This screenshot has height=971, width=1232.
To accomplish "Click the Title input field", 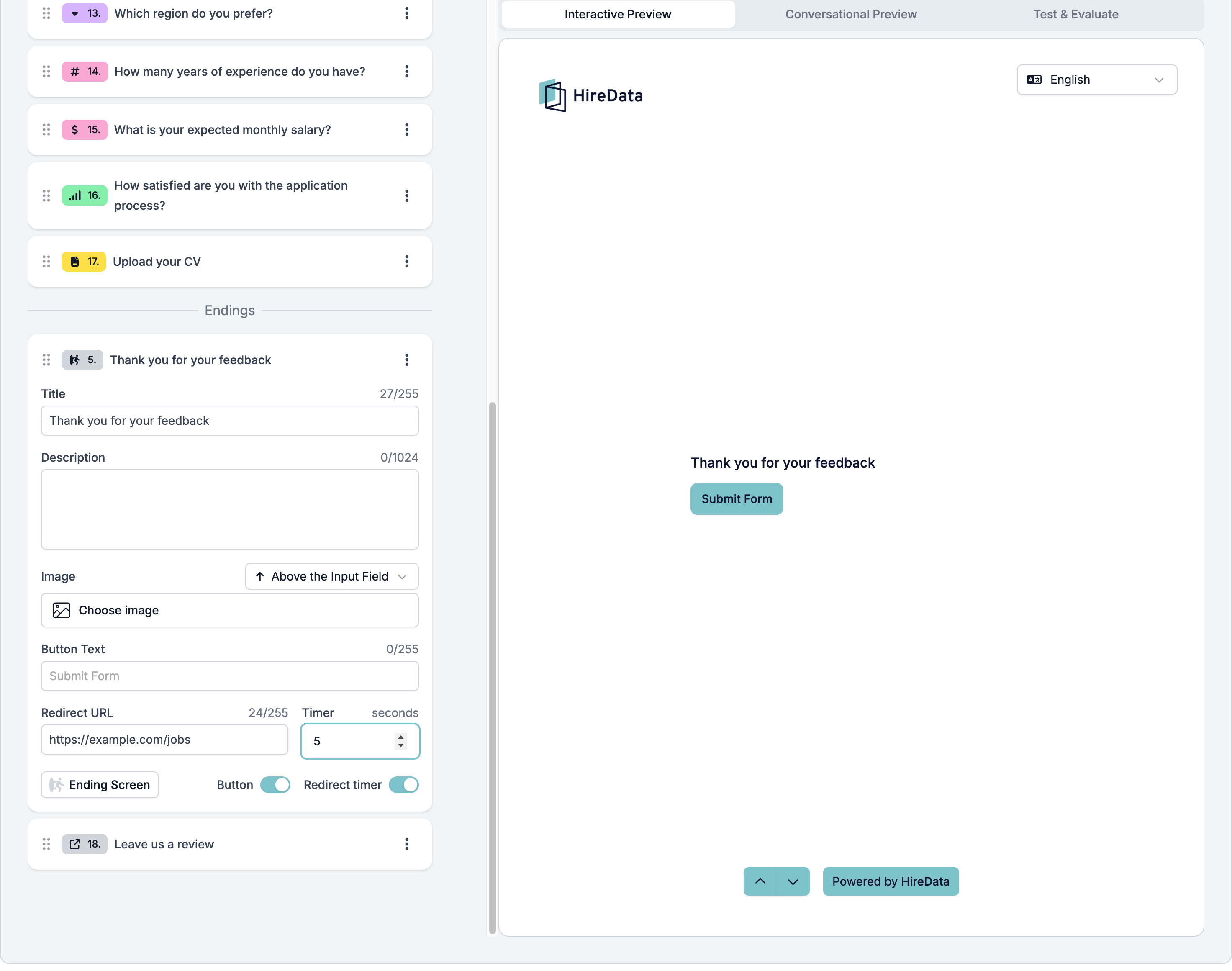I will pyautogui.click(x=230, y=421).
